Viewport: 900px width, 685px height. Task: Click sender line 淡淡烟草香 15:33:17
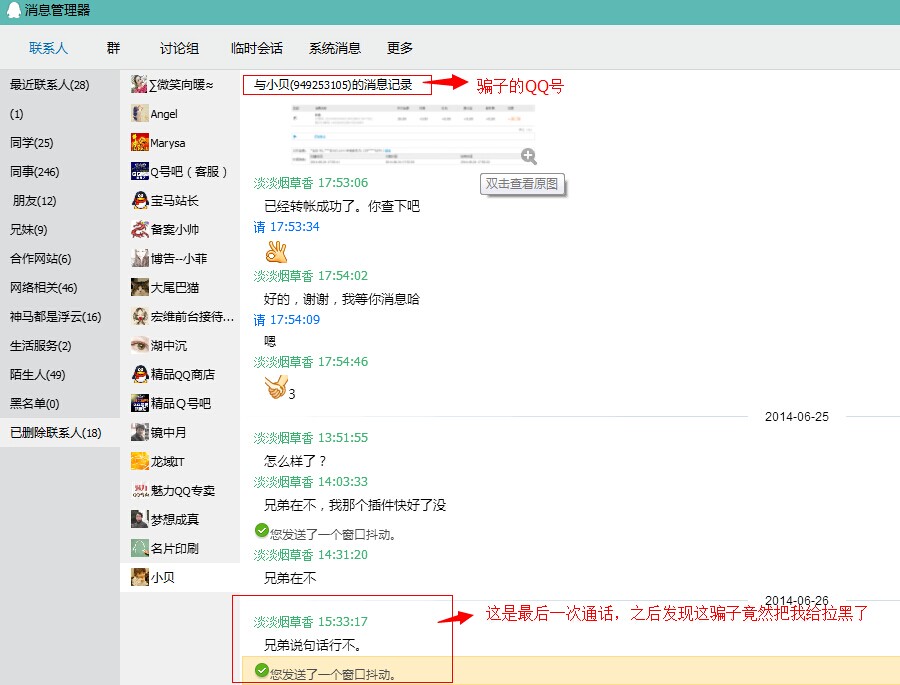click(x=311, y=622)
